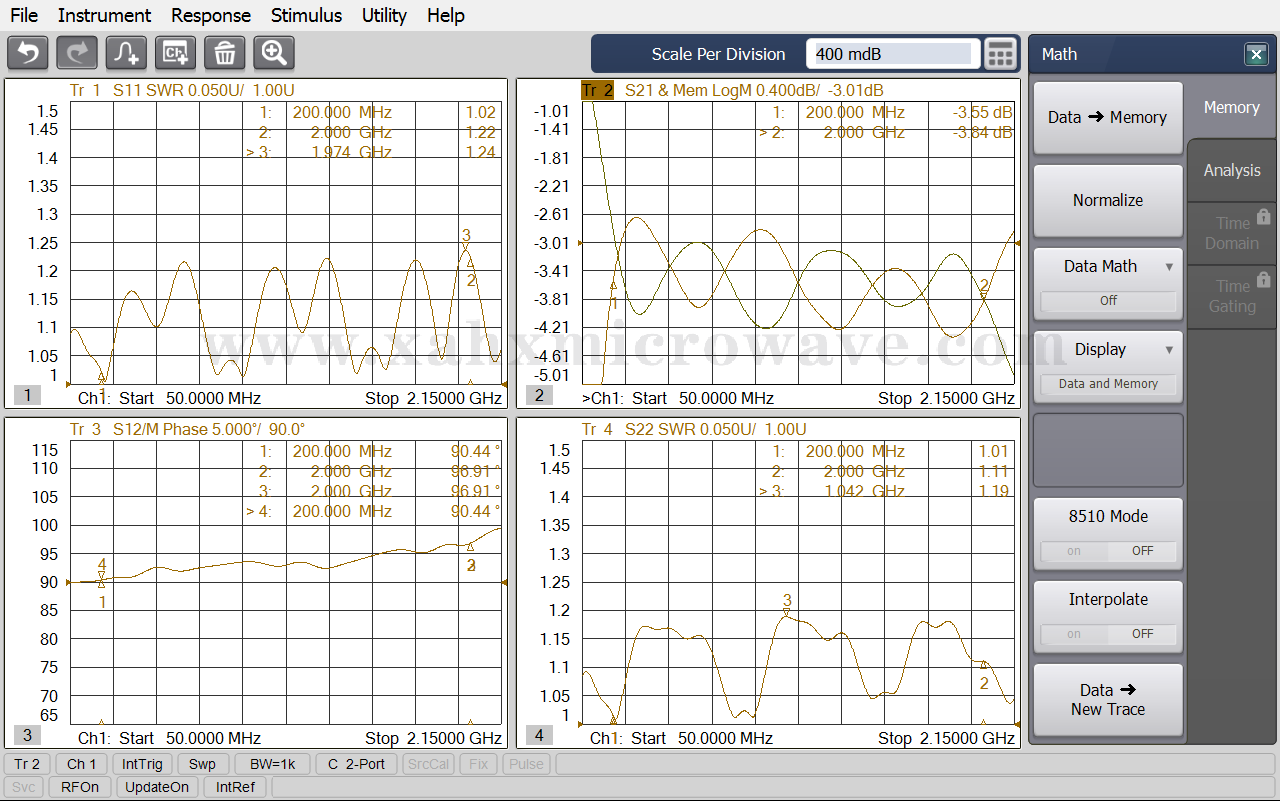This screenshot has width=1280, height=801.
Task: Click the Normalize button
Action: click(x=1108, y=200)
